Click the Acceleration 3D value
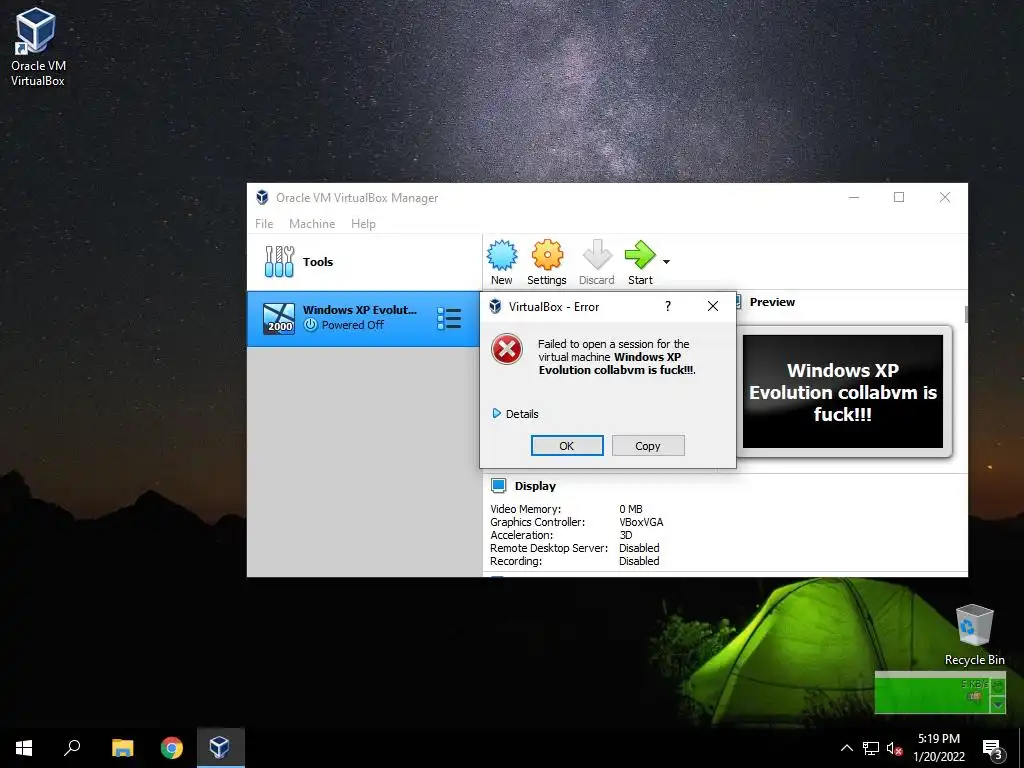Viewport: 1024px width, 768px height. (x=626, y=535)
